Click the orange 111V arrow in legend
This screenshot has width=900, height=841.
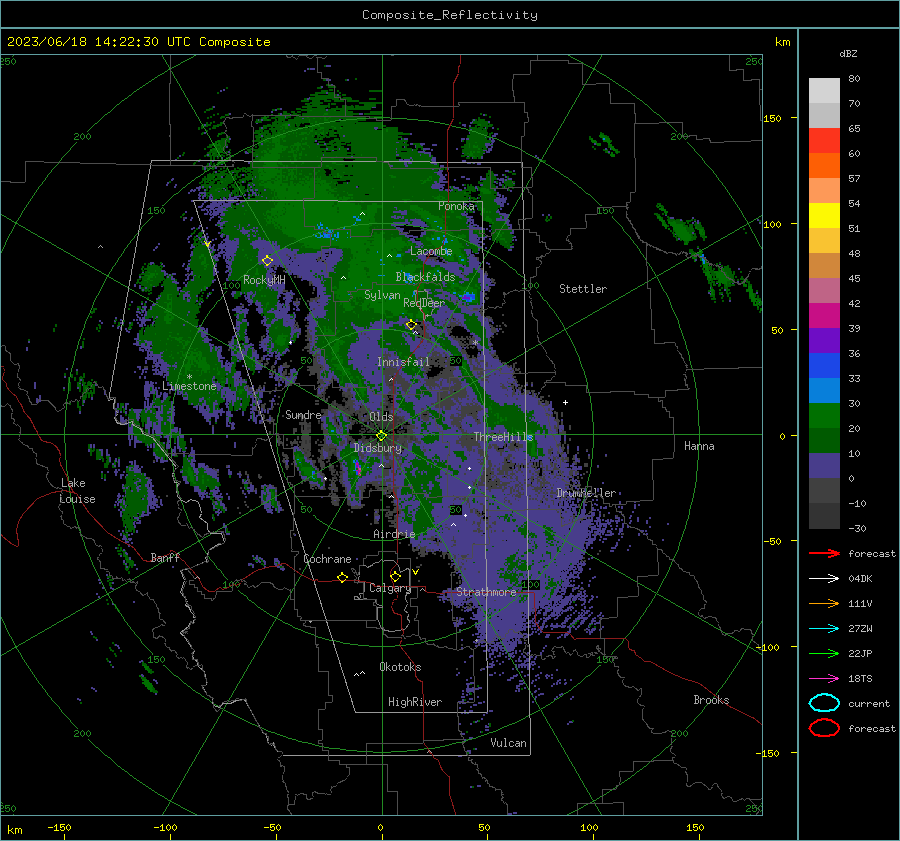[x=824, y=603]
